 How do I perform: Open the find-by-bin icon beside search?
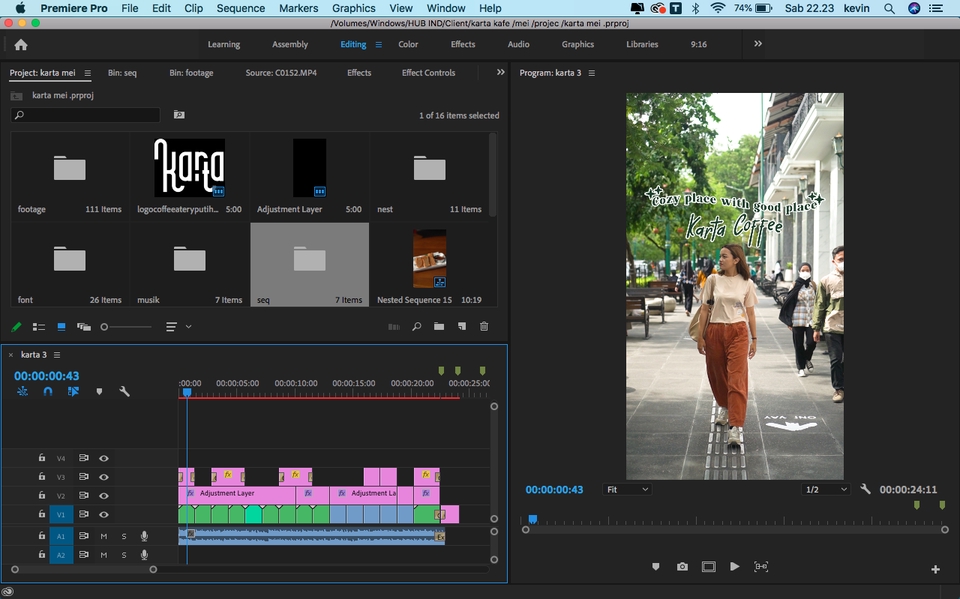point(179,115)
